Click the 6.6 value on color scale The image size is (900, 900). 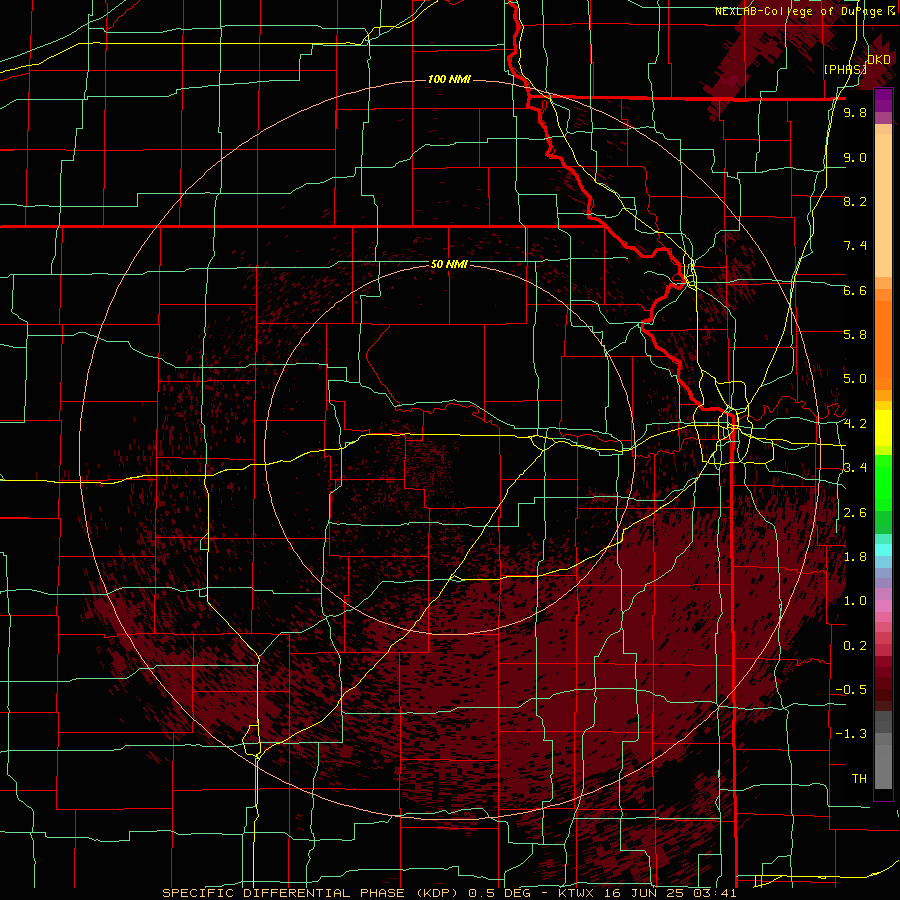[855, 290]
